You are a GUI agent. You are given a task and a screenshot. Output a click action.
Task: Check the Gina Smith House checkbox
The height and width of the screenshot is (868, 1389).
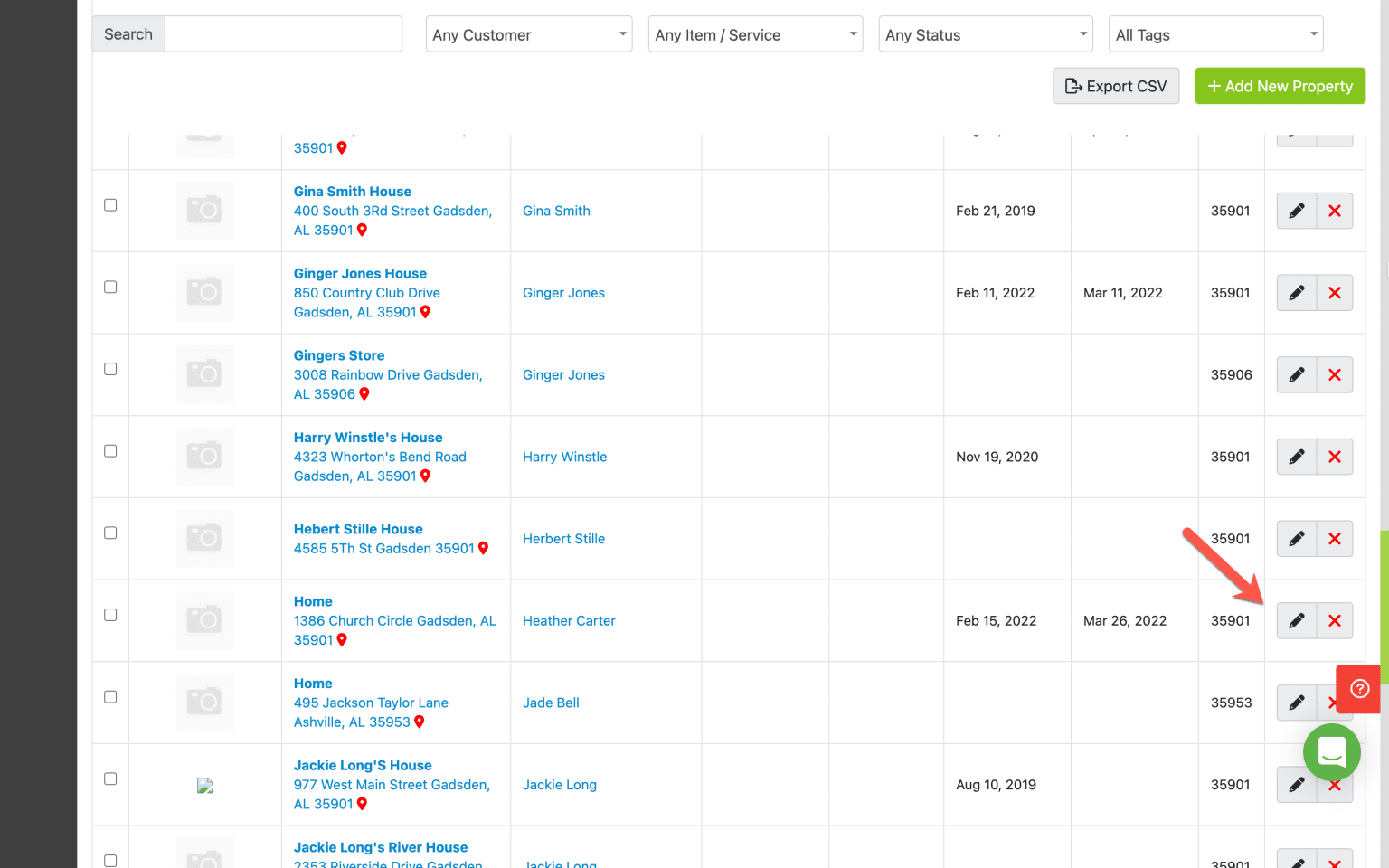110,205
